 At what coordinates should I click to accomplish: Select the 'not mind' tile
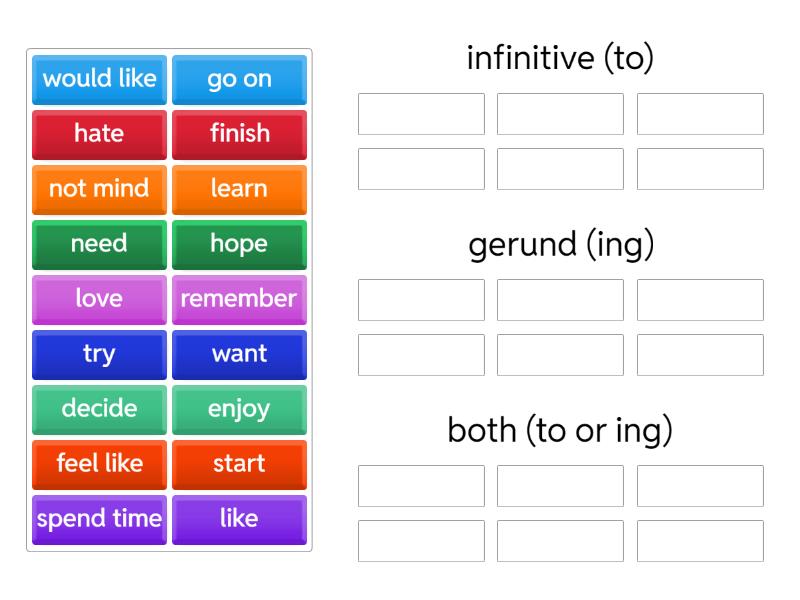click(x=98, y=189)
